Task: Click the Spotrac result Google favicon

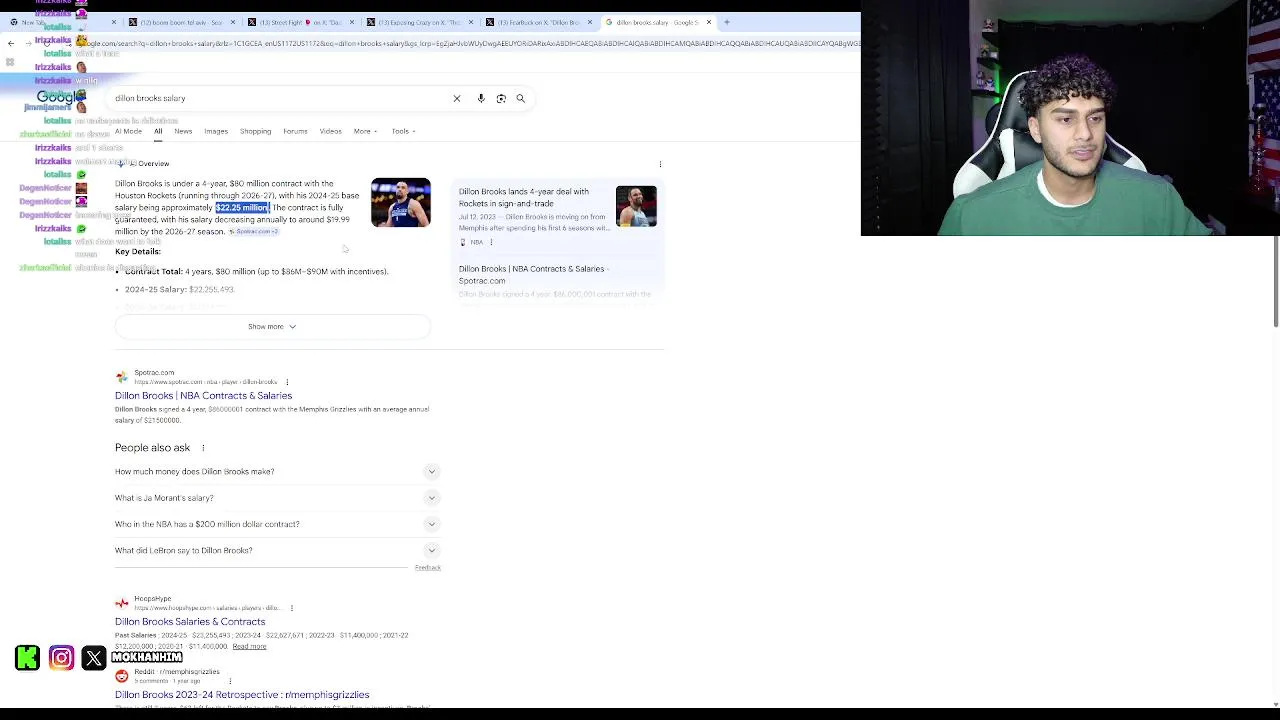Action: coord(122,377)
